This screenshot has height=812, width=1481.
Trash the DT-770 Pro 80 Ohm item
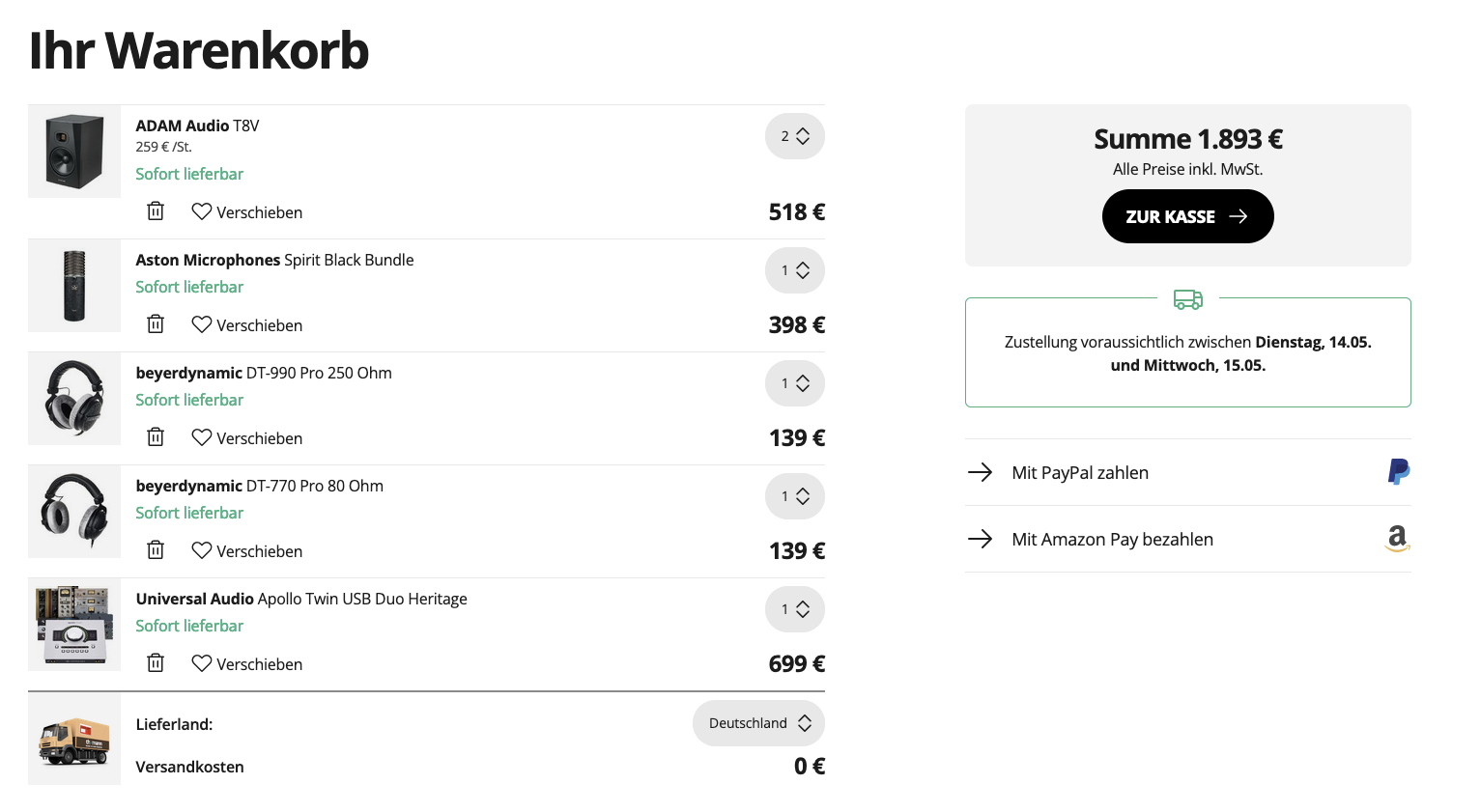pos(156,550)
